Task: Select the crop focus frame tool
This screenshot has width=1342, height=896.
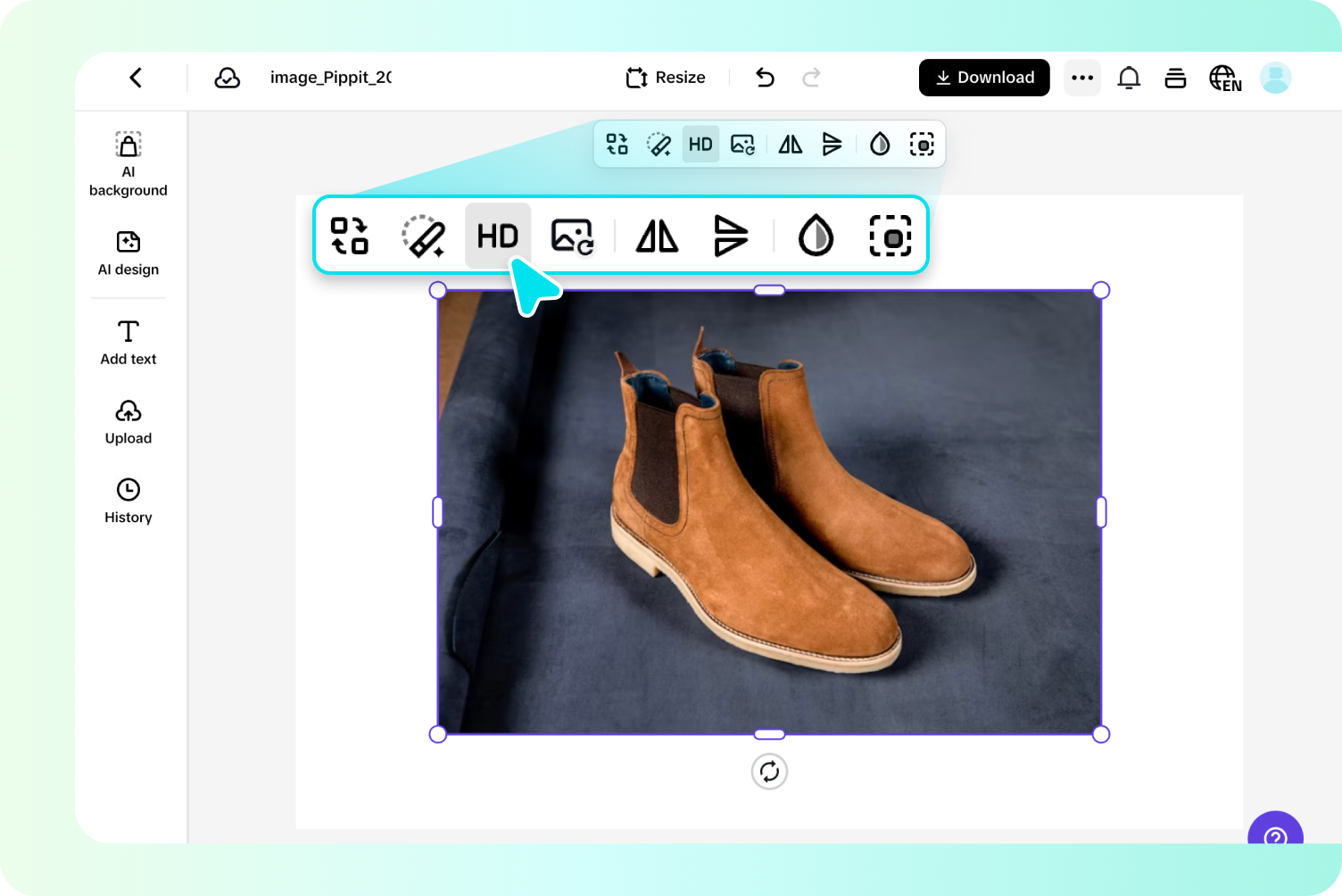Action: pos(890,236)
